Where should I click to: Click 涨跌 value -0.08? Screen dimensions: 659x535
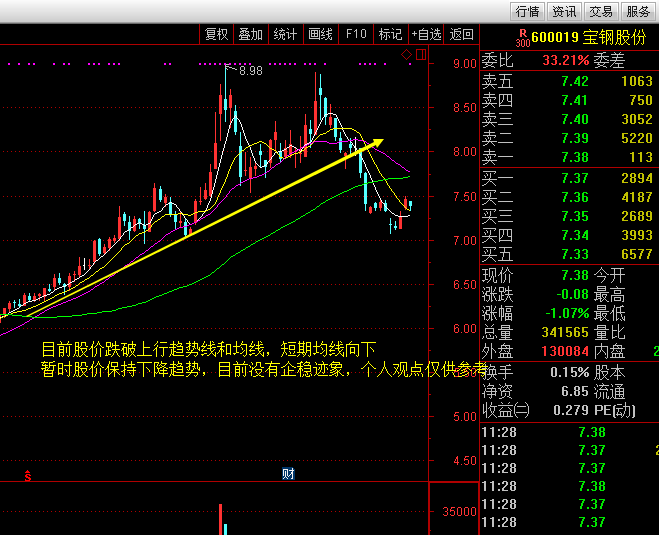[x=572, y=294]
